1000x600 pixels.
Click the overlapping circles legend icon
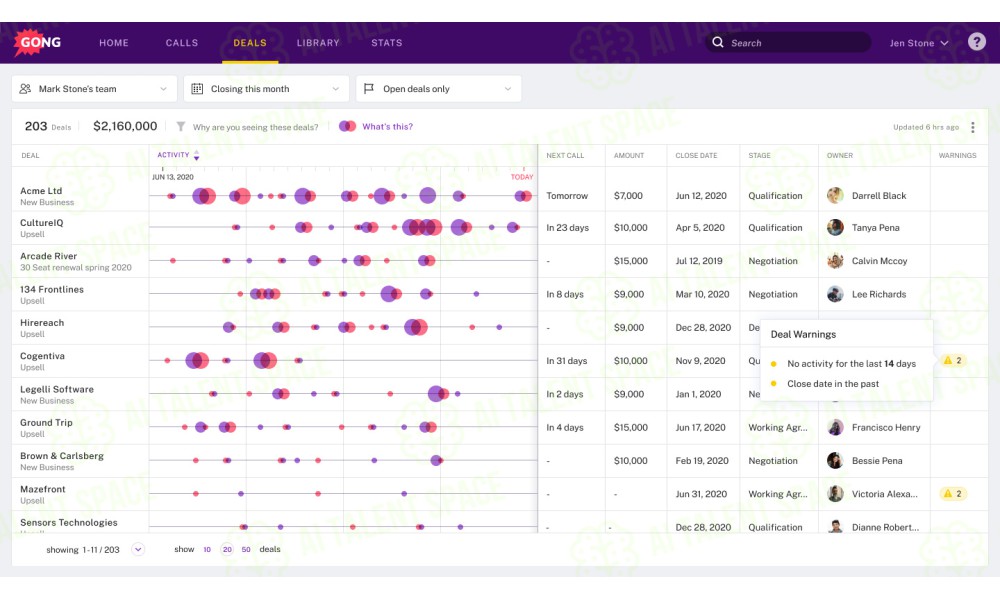click(x=348, y=126)
